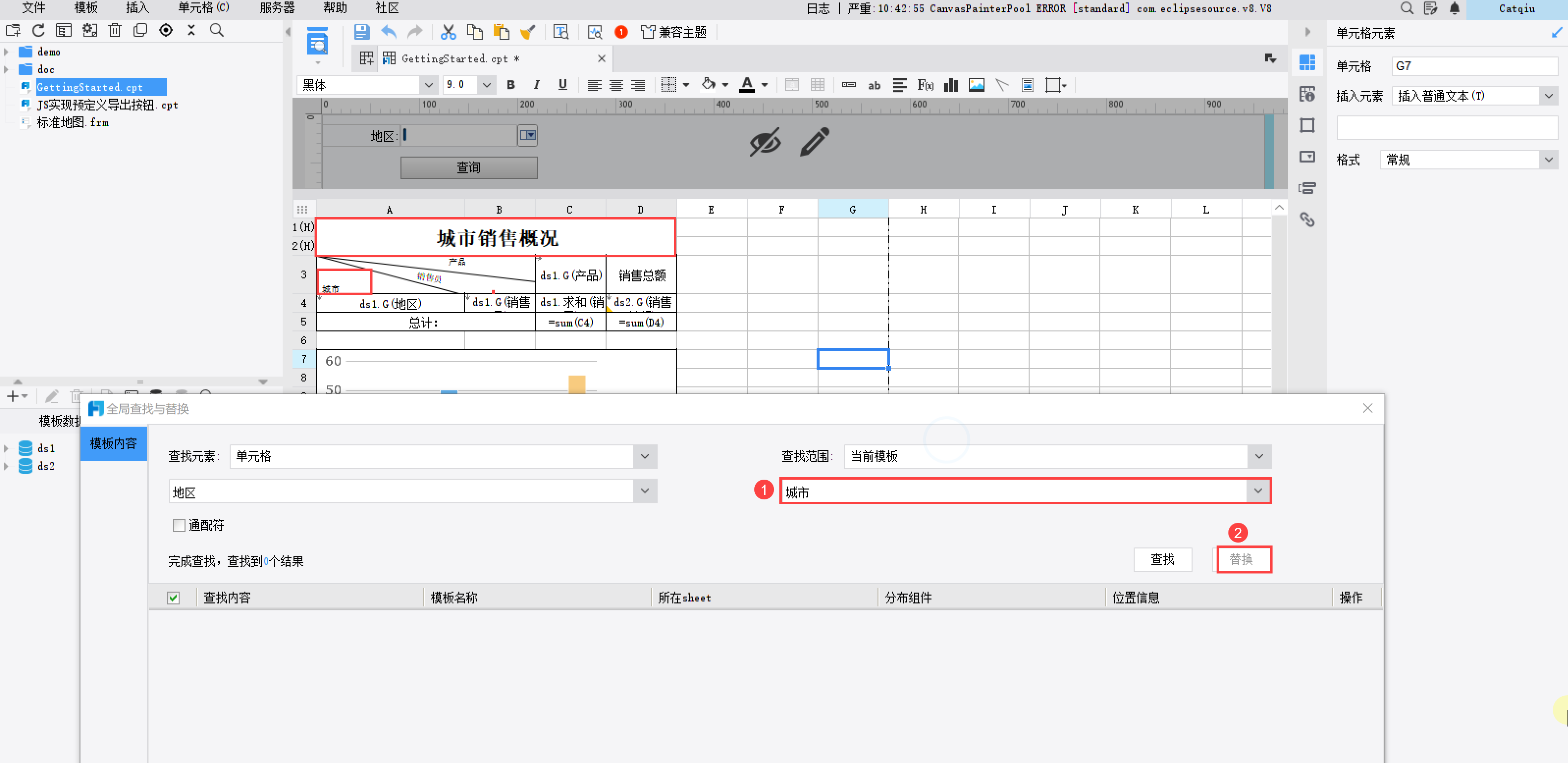This screenshot has width=1568, height=763.
Task: Click the Cut scissors icon
Action: [x=448, y=31]
